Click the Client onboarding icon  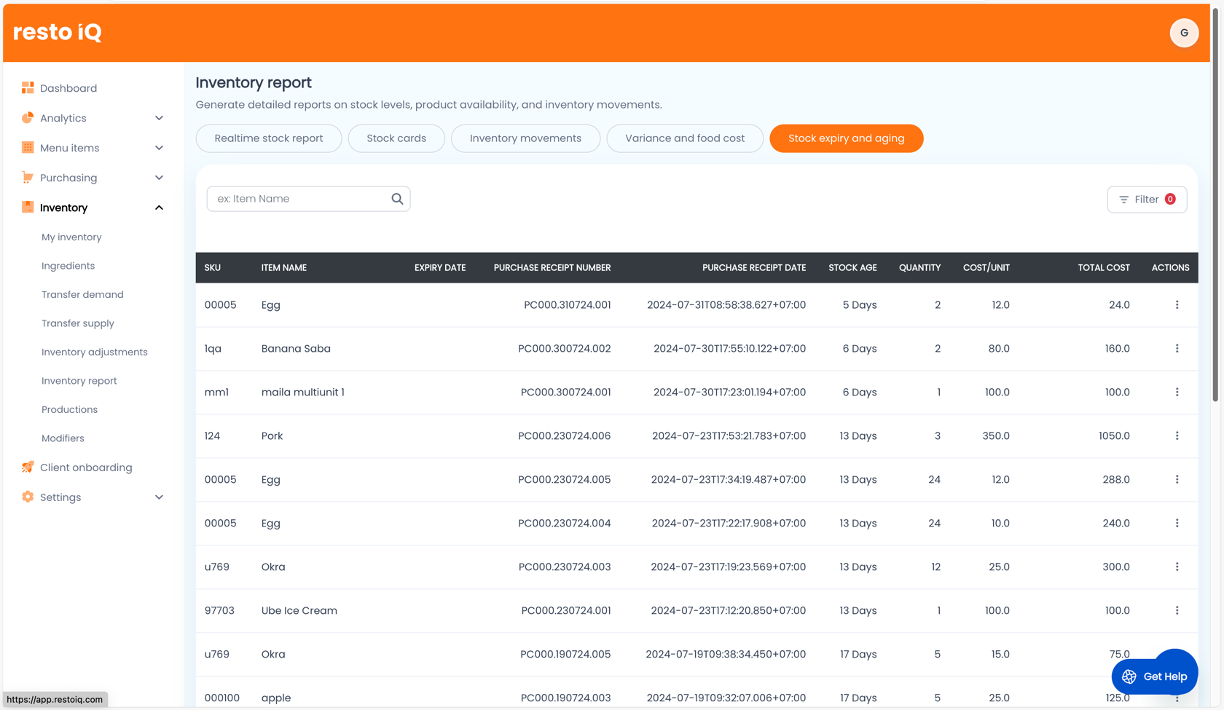click(x=28, y=467)
